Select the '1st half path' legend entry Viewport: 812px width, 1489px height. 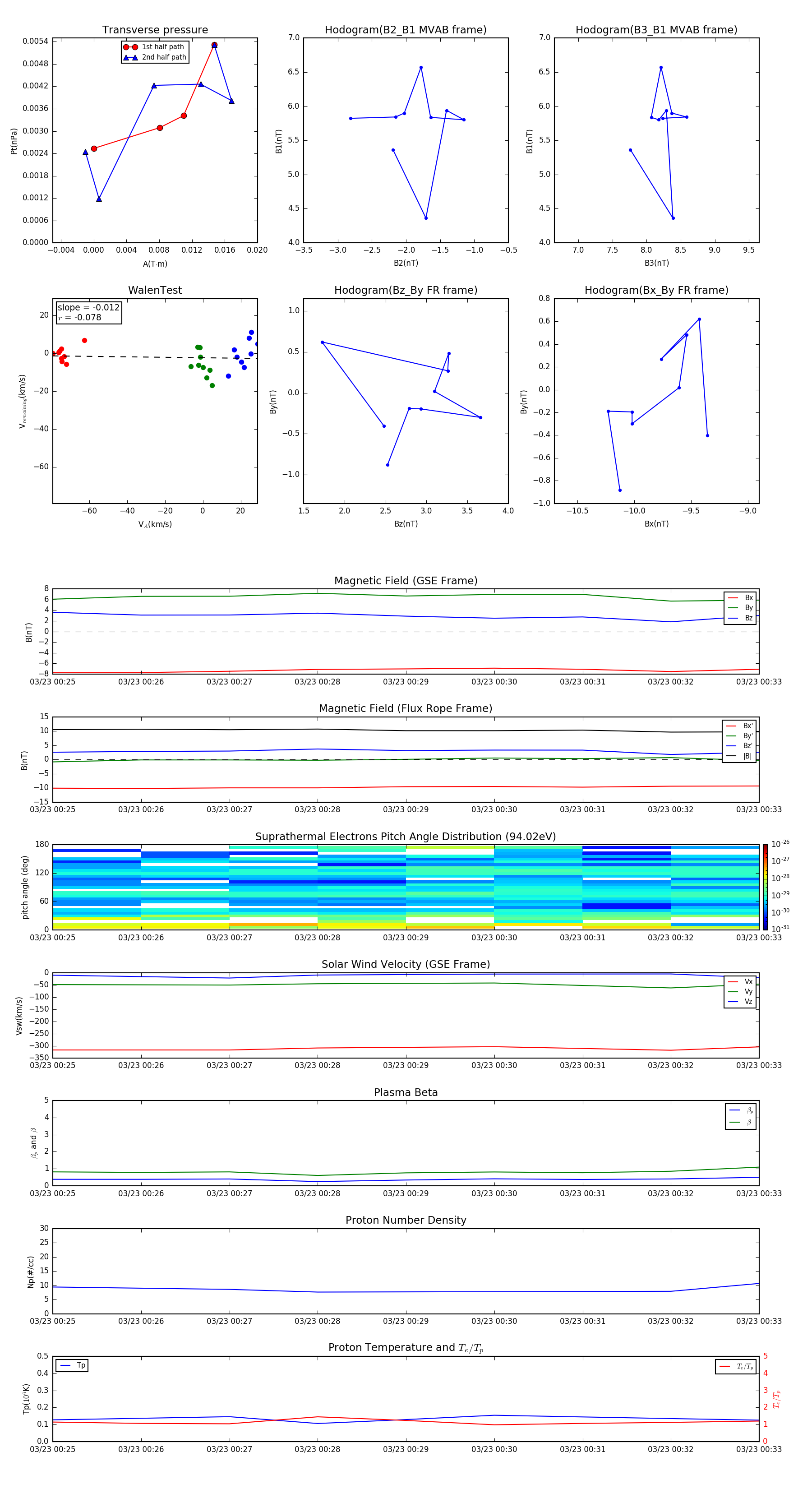click(154, 47)
